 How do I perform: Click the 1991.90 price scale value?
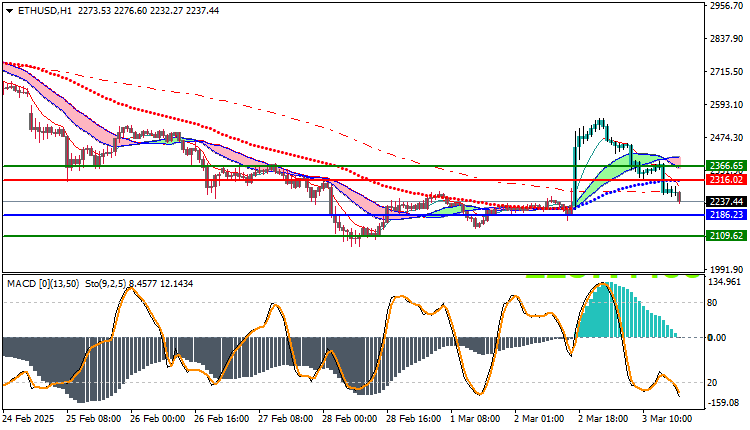727,269
